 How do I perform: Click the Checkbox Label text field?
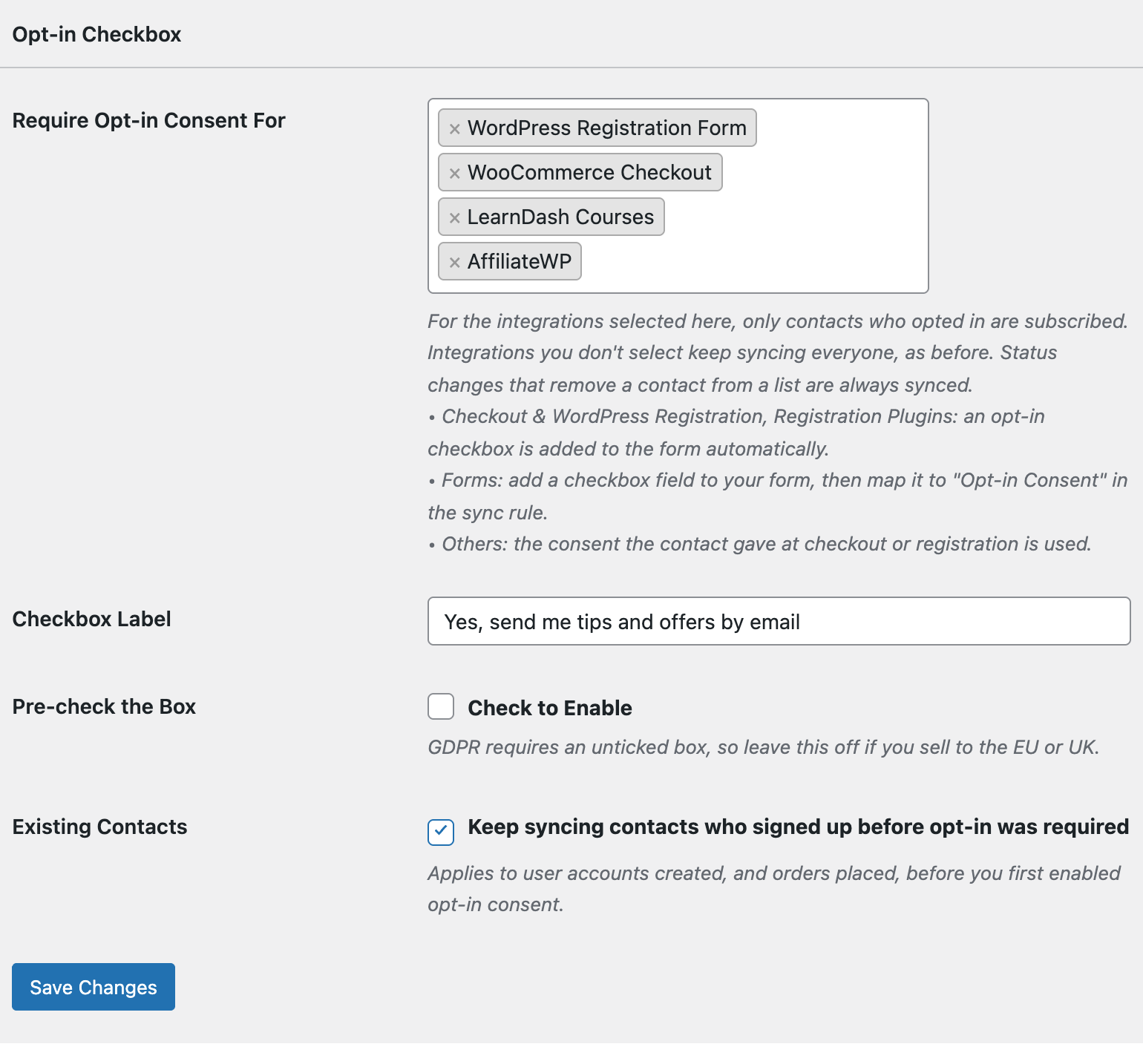pos(779,621)
